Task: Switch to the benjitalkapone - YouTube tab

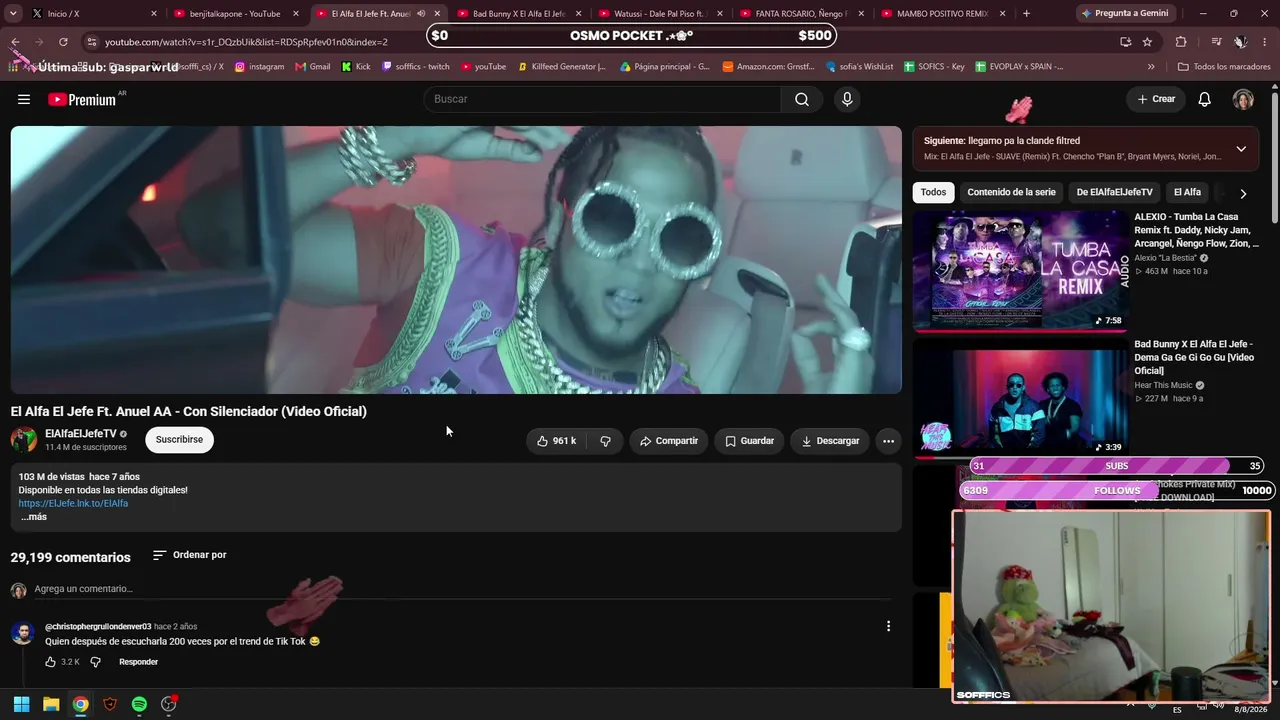Action: pos(237,14)
